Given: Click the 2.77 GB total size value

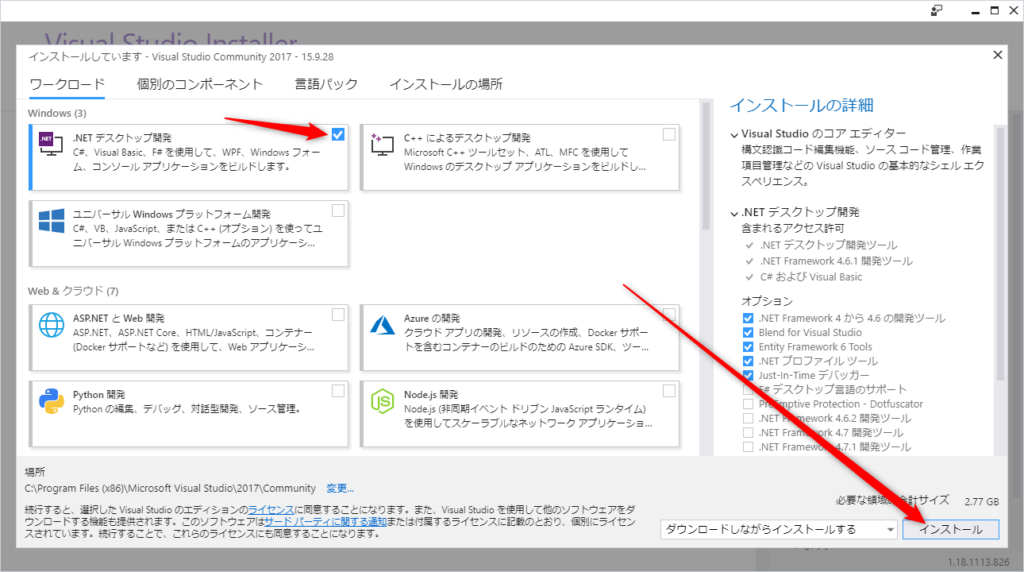Looking at the screenshot, I should (x=982, y=501).
